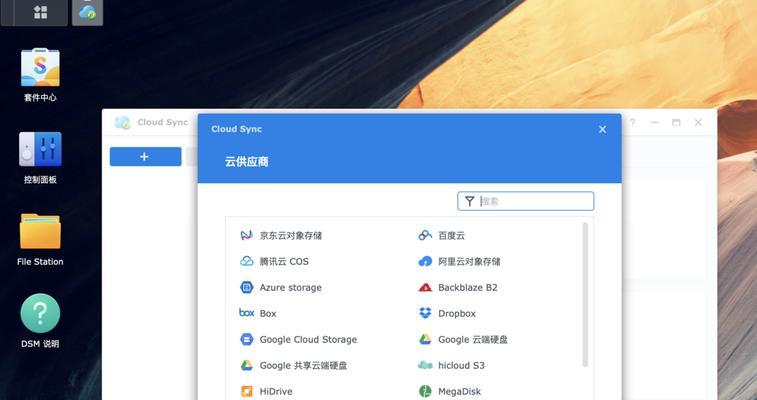Choose the hicloud S3 text entry
The height and width of the screenshot is (400, 757).
pyautogui.click(x=461, y=366)
